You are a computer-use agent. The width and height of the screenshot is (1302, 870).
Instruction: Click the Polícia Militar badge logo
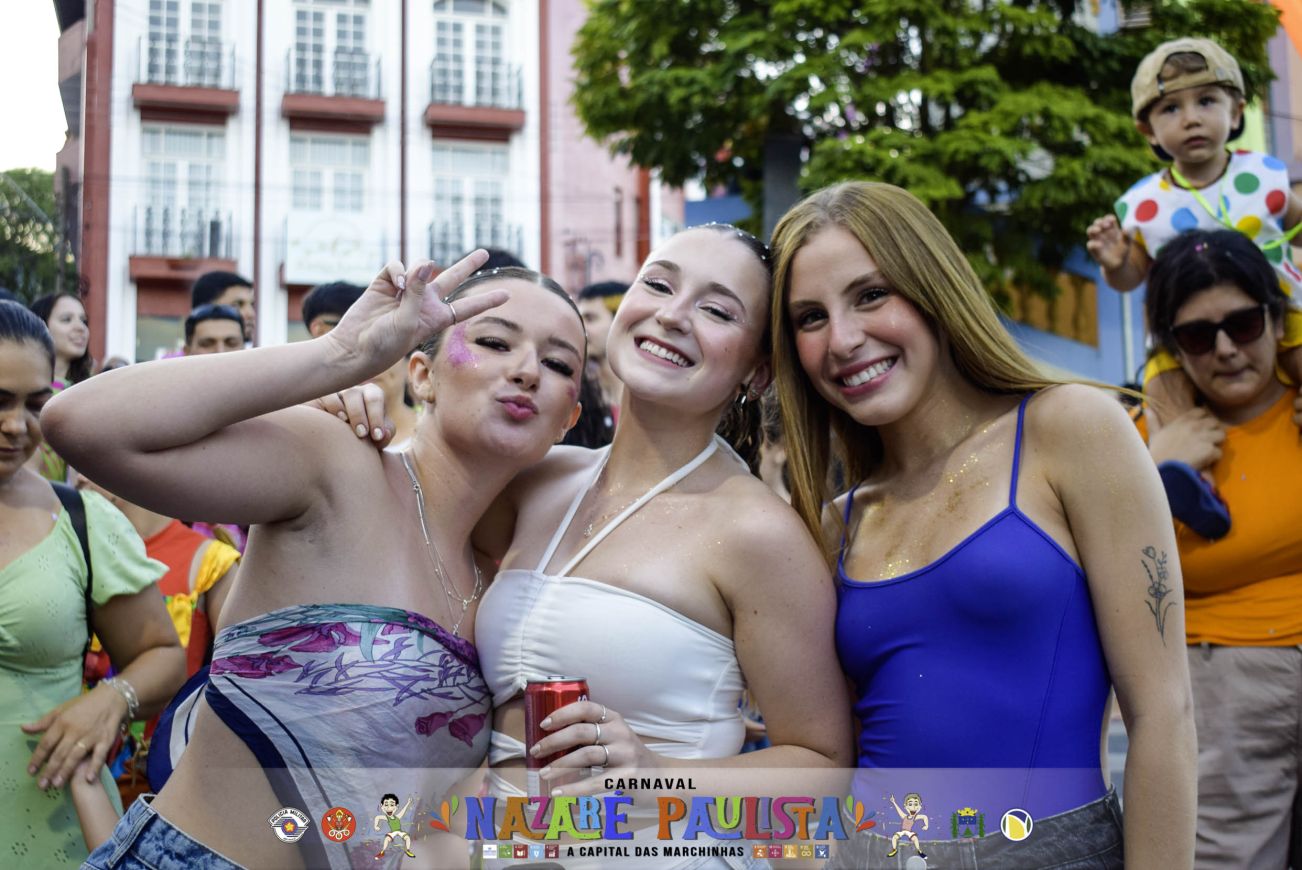[289, 824]
